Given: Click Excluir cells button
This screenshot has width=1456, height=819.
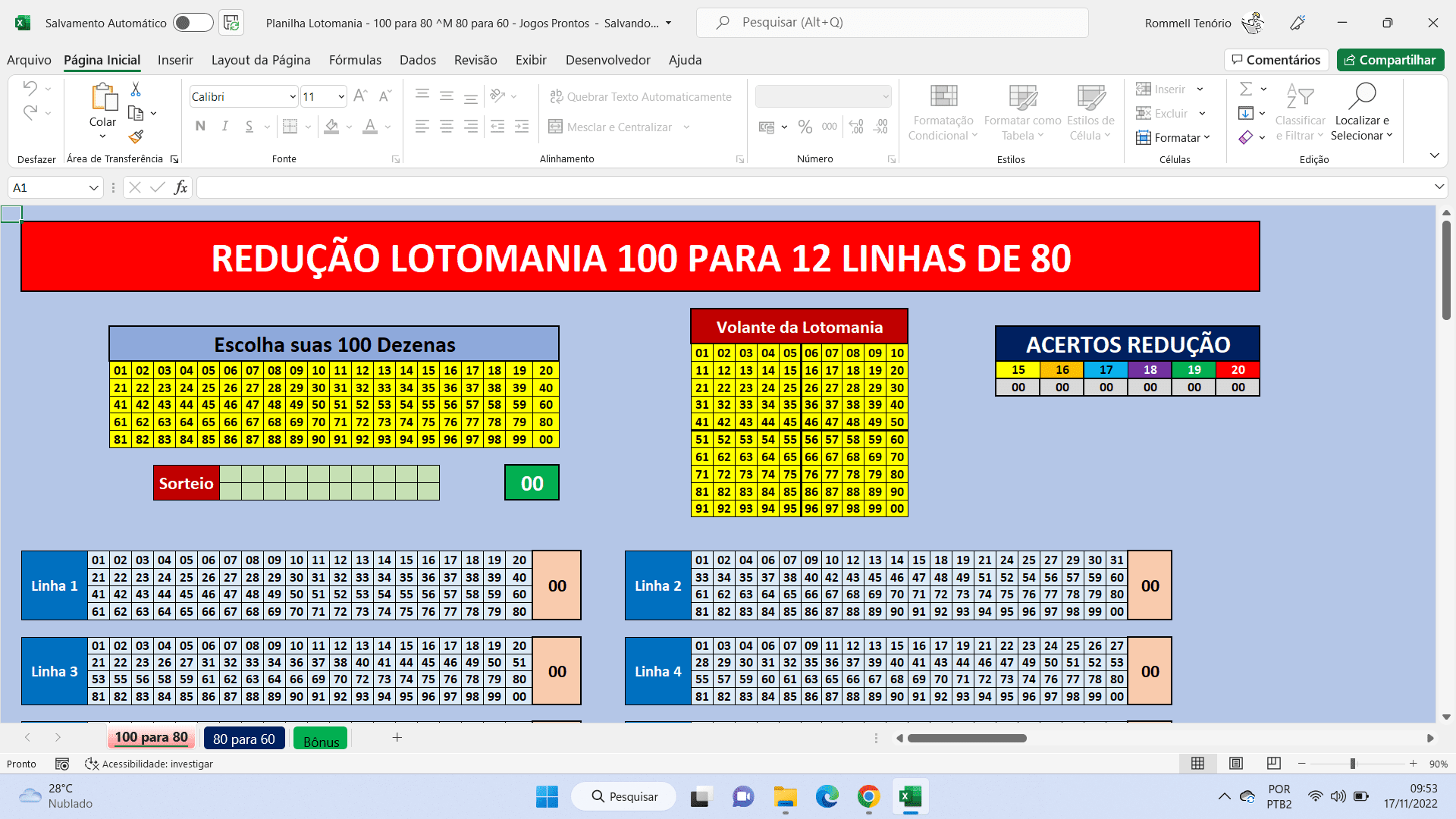Looking at the screenshot, I should pos(1162,113).
